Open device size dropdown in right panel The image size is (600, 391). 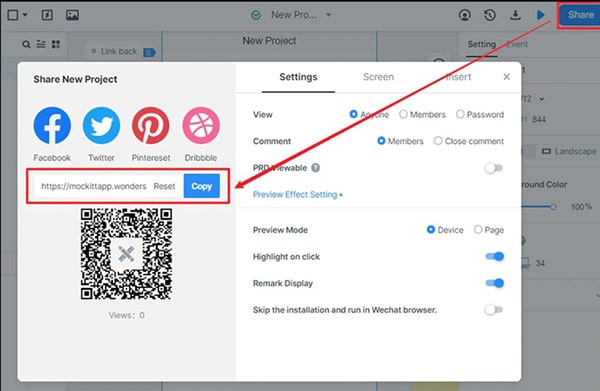(541, 99)
